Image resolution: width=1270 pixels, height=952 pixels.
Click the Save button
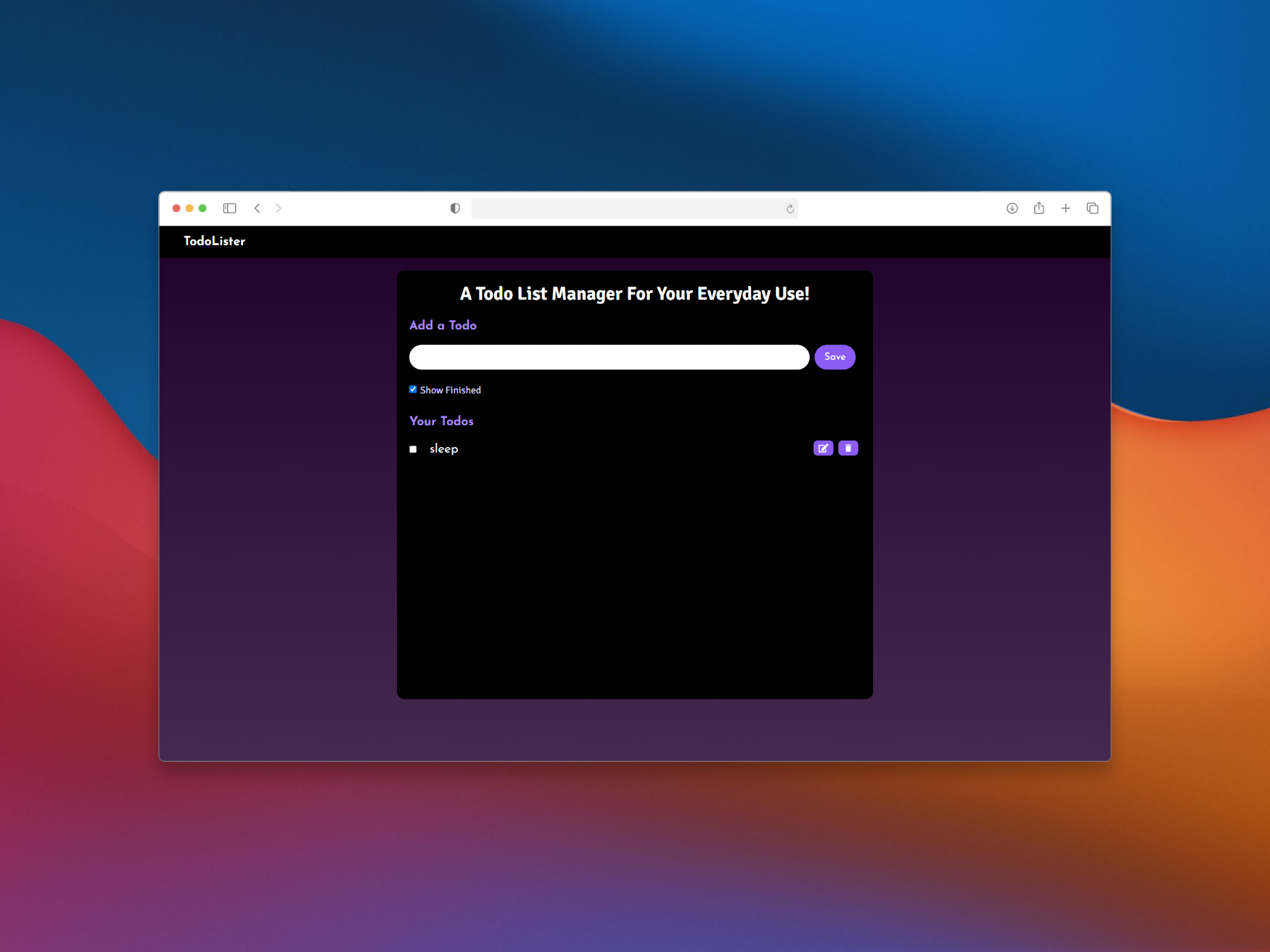(835, 357)
